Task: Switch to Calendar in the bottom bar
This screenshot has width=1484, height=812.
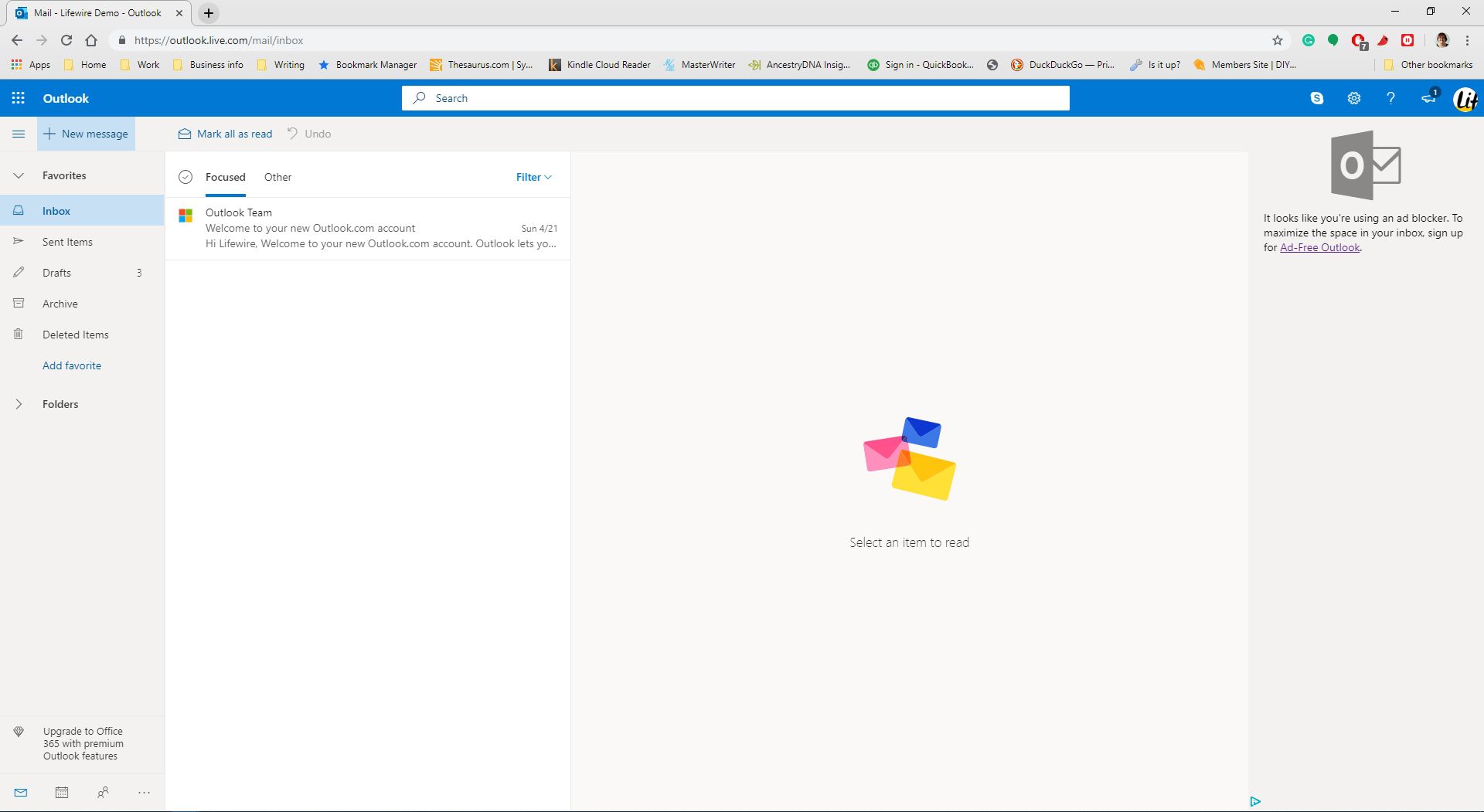Action: click(x=62, y=793)
